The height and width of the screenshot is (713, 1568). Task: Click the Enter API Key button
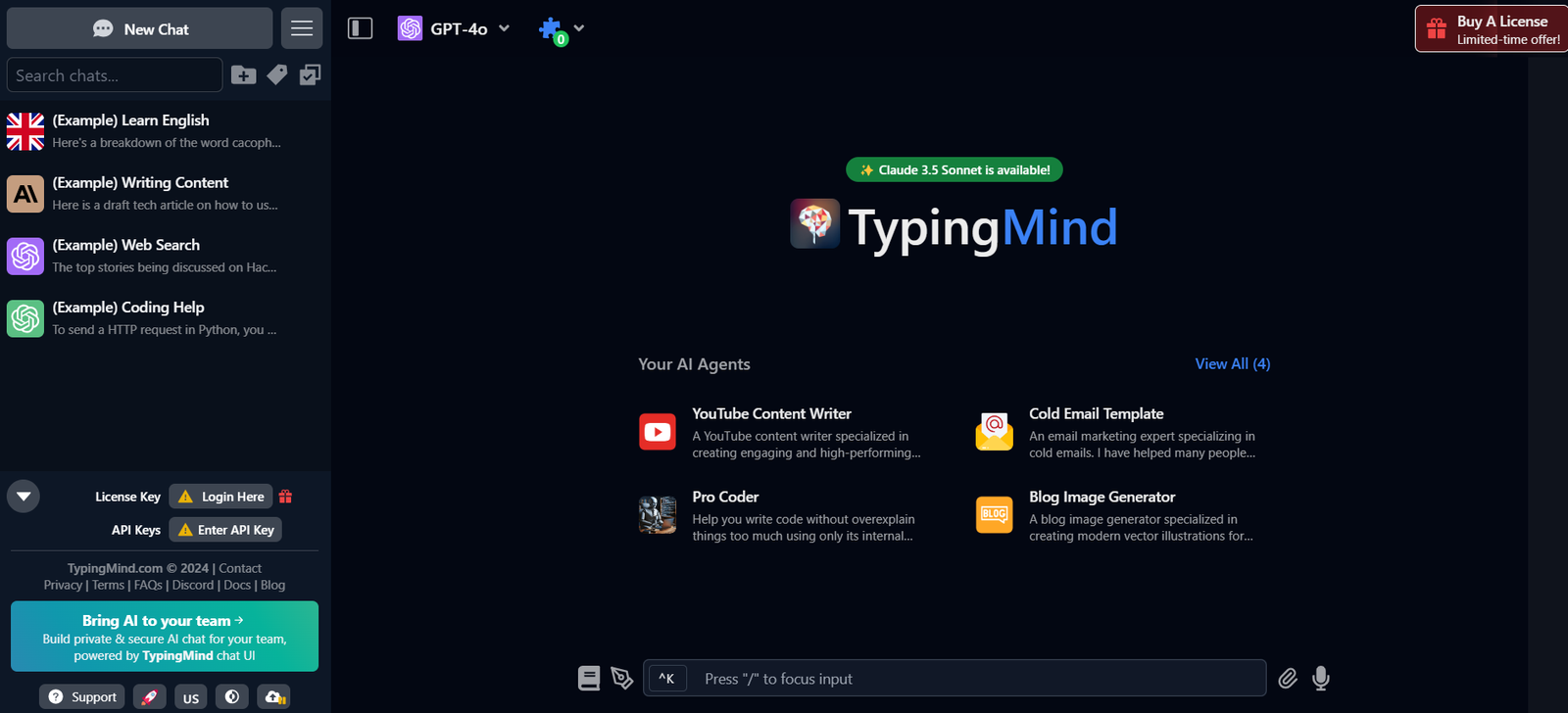(225, 530)
